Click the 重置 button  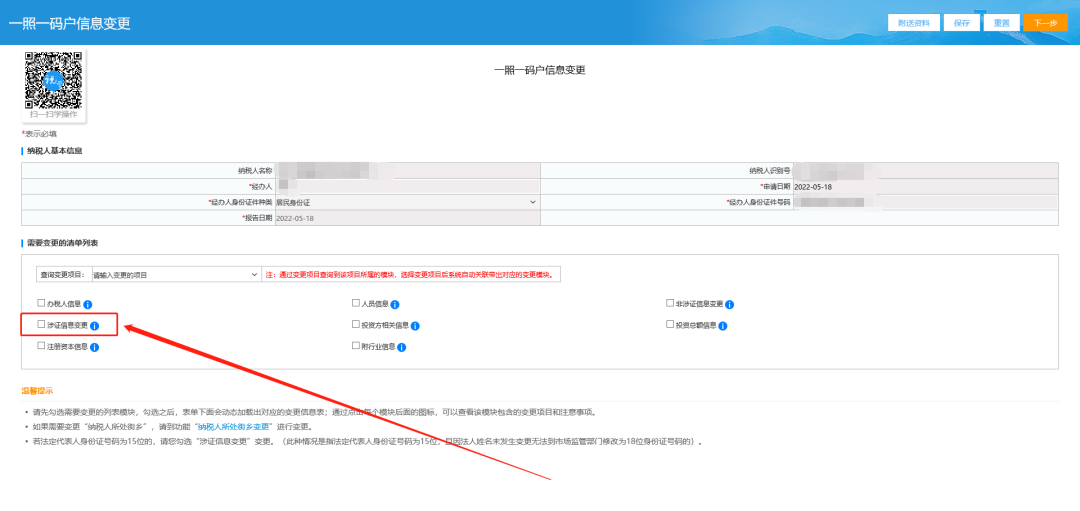[x=1001, y=23]
